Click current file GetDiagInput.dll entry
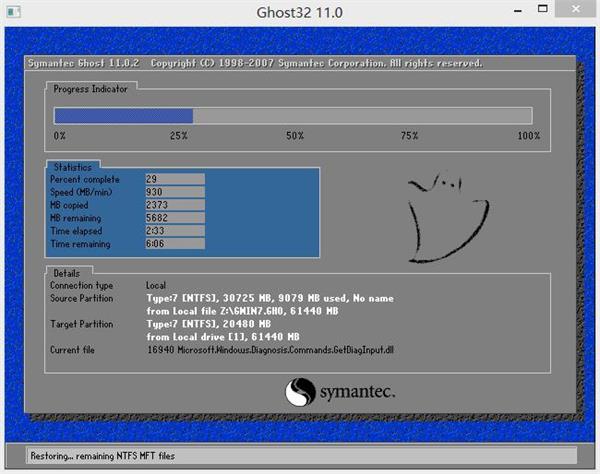The width and height of the screenshot is (600, 474). (x=271, y=350)
